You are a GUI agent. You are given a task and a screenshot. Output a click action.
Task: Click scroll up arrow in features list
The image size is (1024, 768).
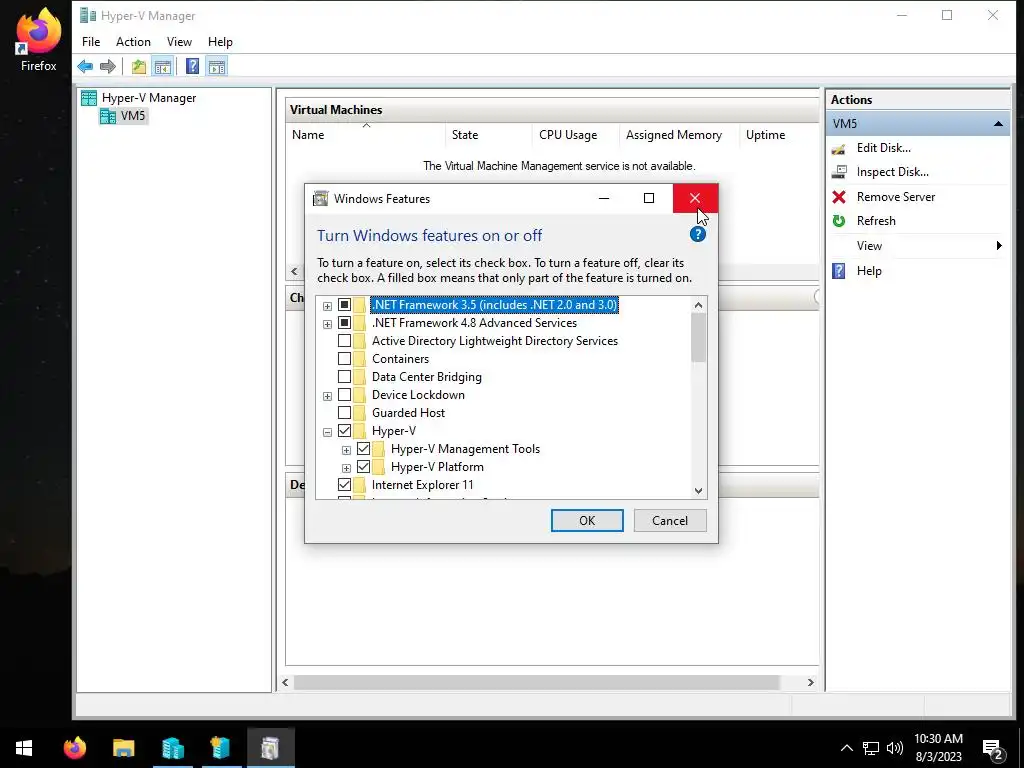pyautogui.click(x=698, y=305)
